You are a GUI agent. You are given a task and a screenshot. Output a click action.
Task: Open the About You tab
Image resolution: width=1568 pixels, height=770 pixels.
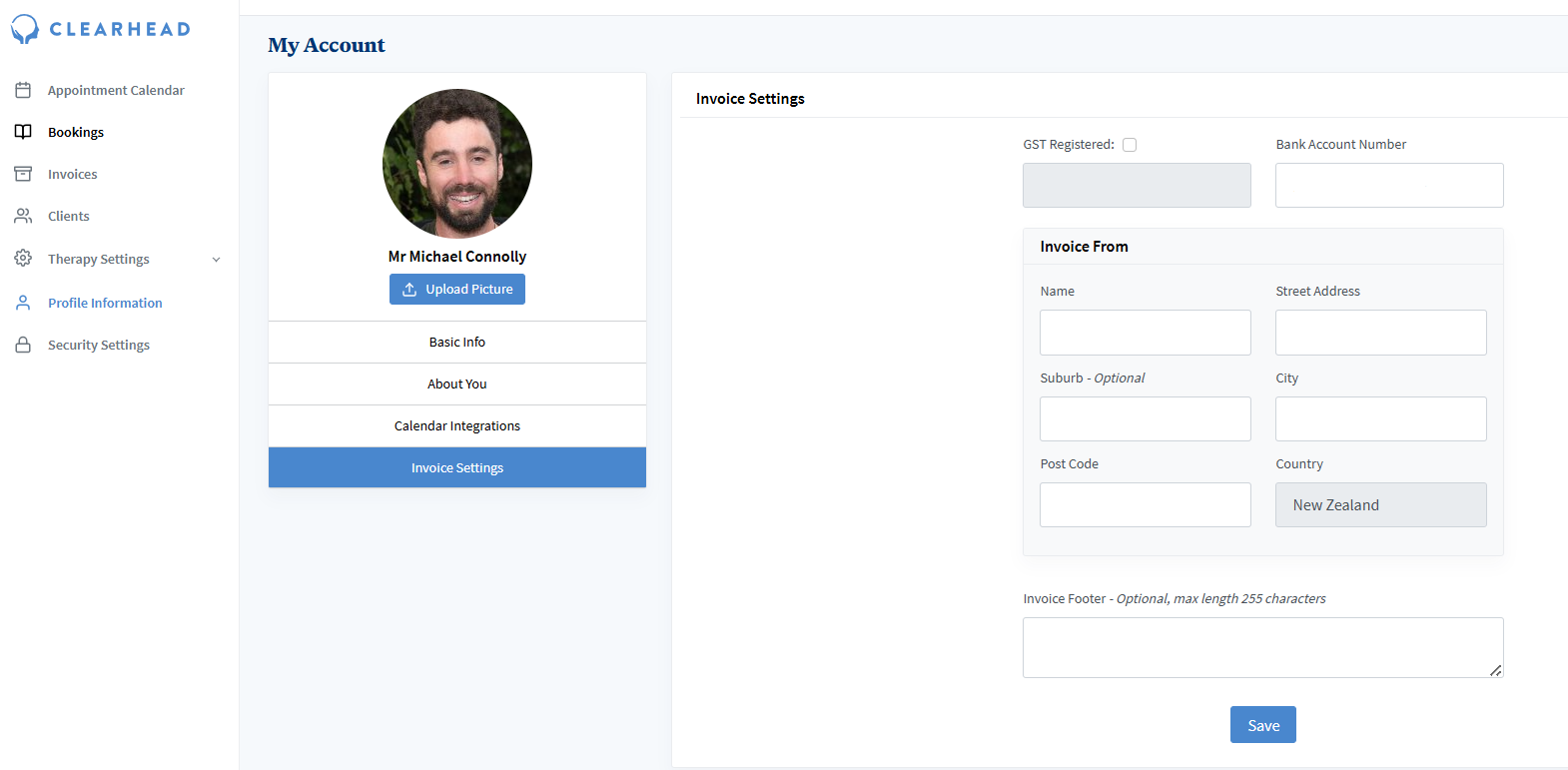click(x=457, y=385)
